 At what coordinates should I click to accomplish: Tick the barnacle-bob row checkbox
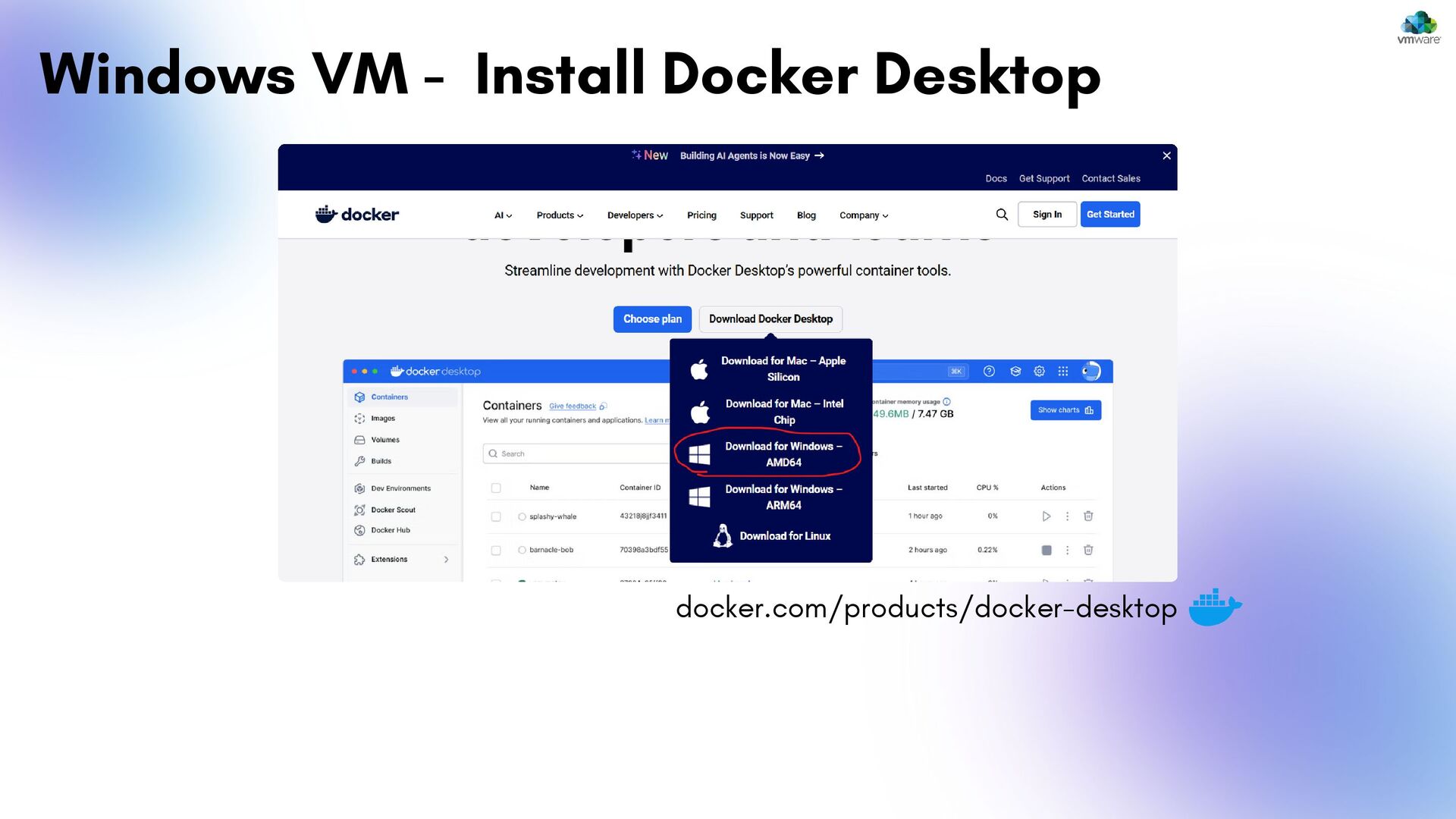click(496, 550)
